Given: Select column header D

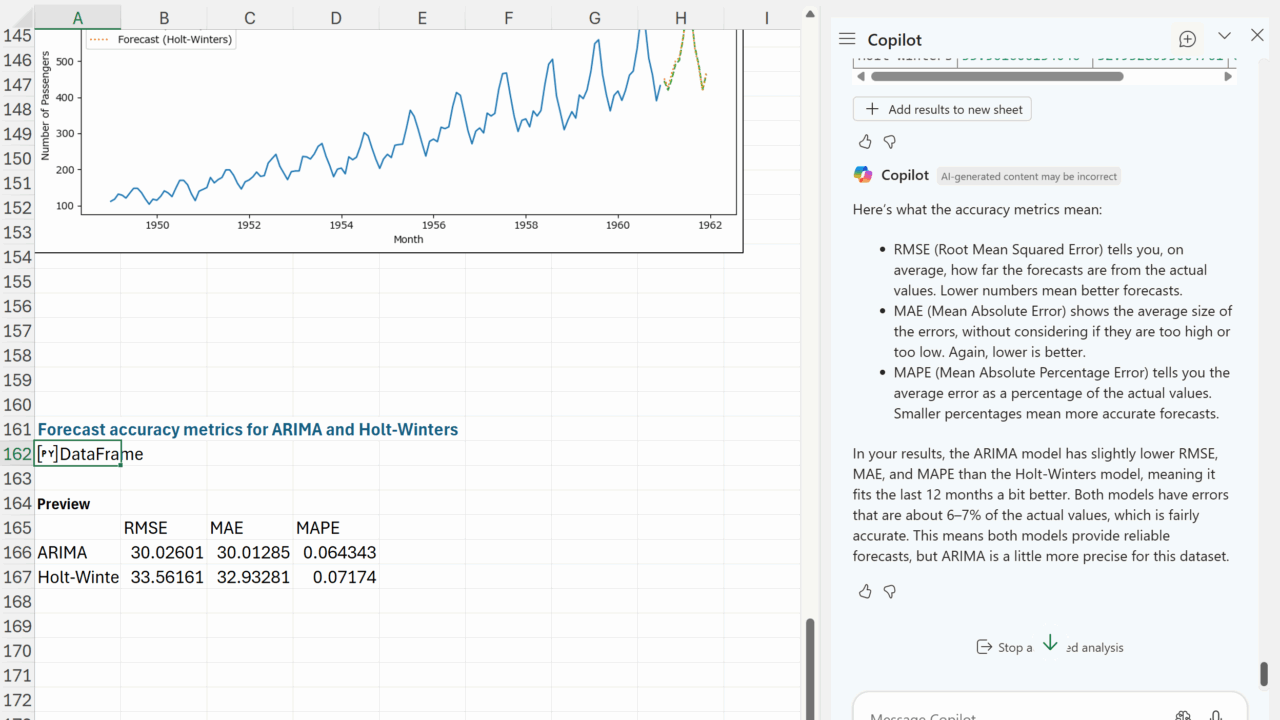Looking at the screenshot, I should pyautogui.click(x=336, y=18).
